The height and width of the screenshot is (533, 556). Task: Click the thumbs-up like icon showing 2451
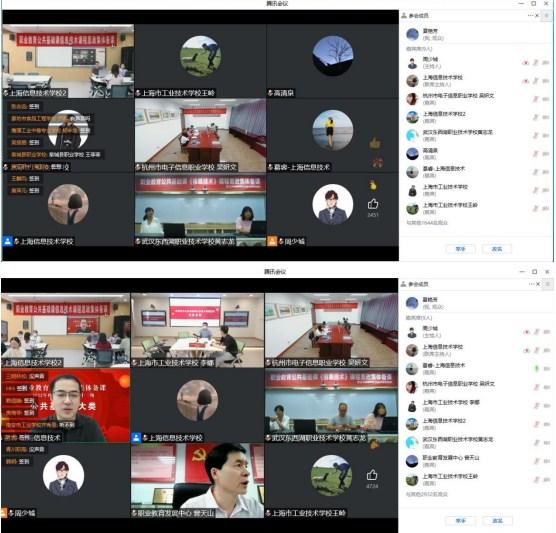point(373,204)
